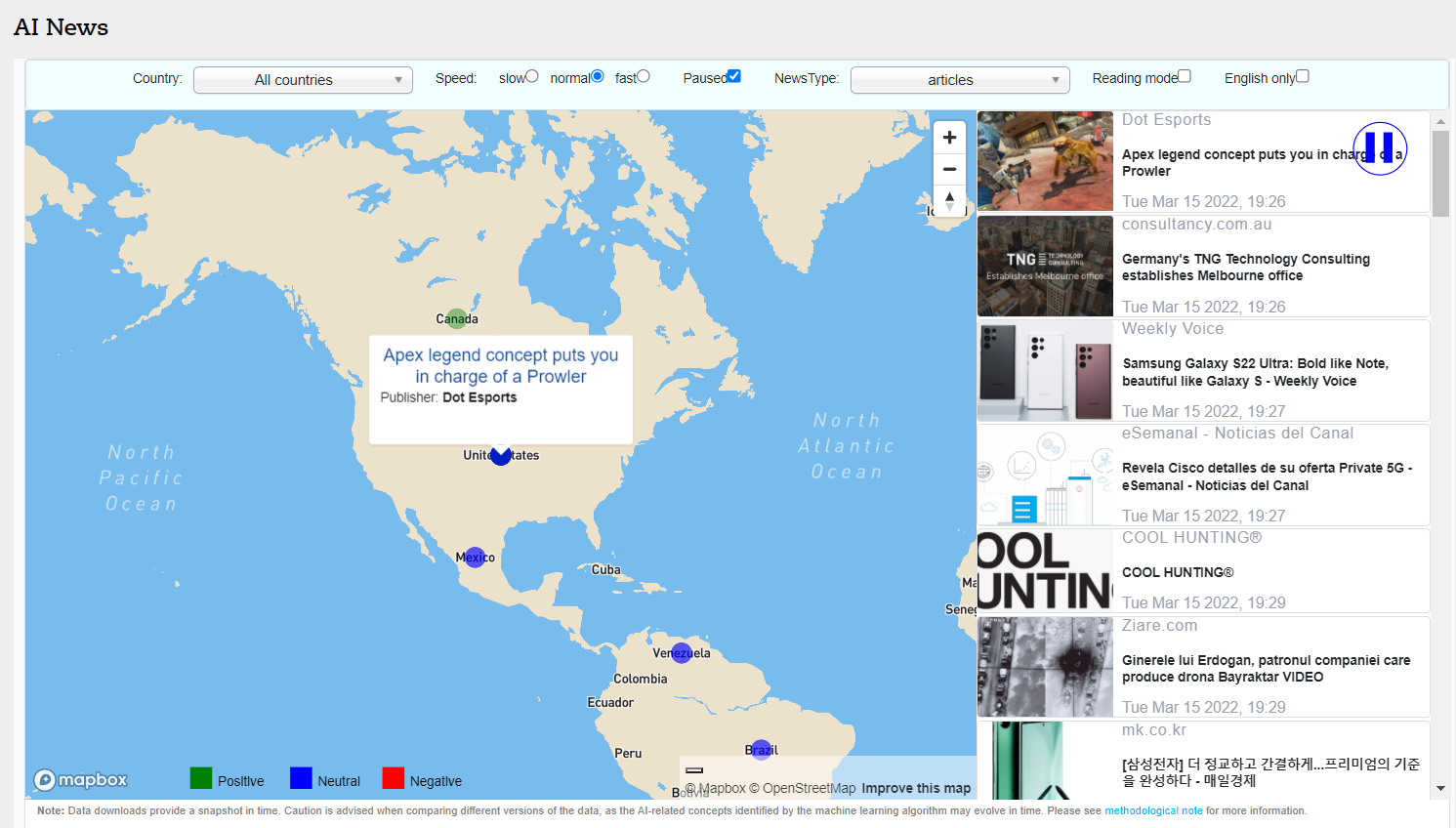
Task: Click the Mapbox logo
Action: [x=81, y=780]
